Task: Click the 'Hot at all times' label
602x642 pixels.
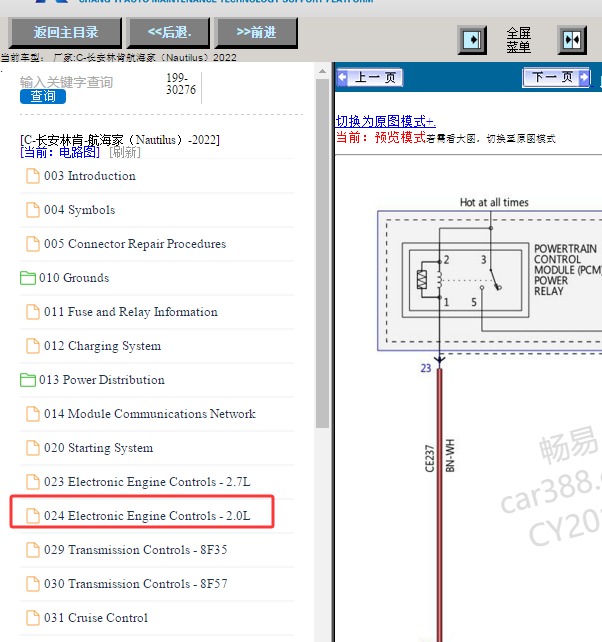Action: [494, 202]
